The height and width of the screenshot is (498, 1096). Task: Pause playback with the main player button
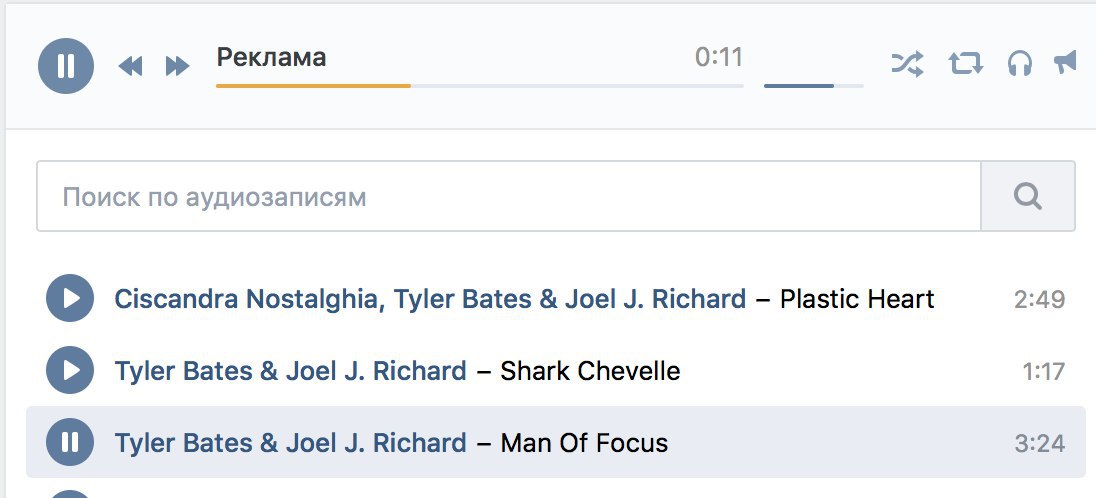click(66, 66)
